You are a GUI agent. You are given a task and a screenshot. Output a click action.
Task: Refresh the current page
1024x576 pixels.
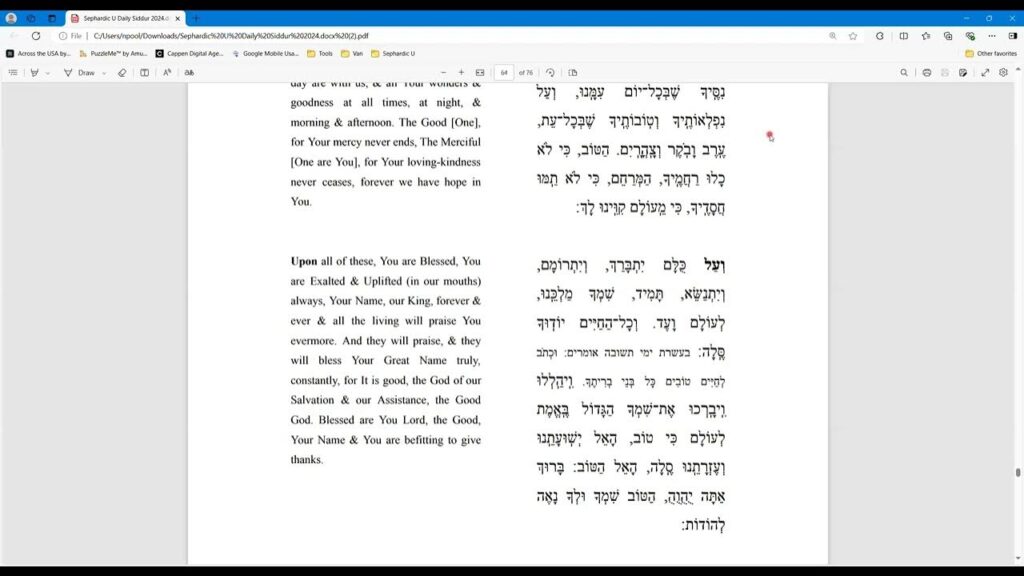pos(36,36)
